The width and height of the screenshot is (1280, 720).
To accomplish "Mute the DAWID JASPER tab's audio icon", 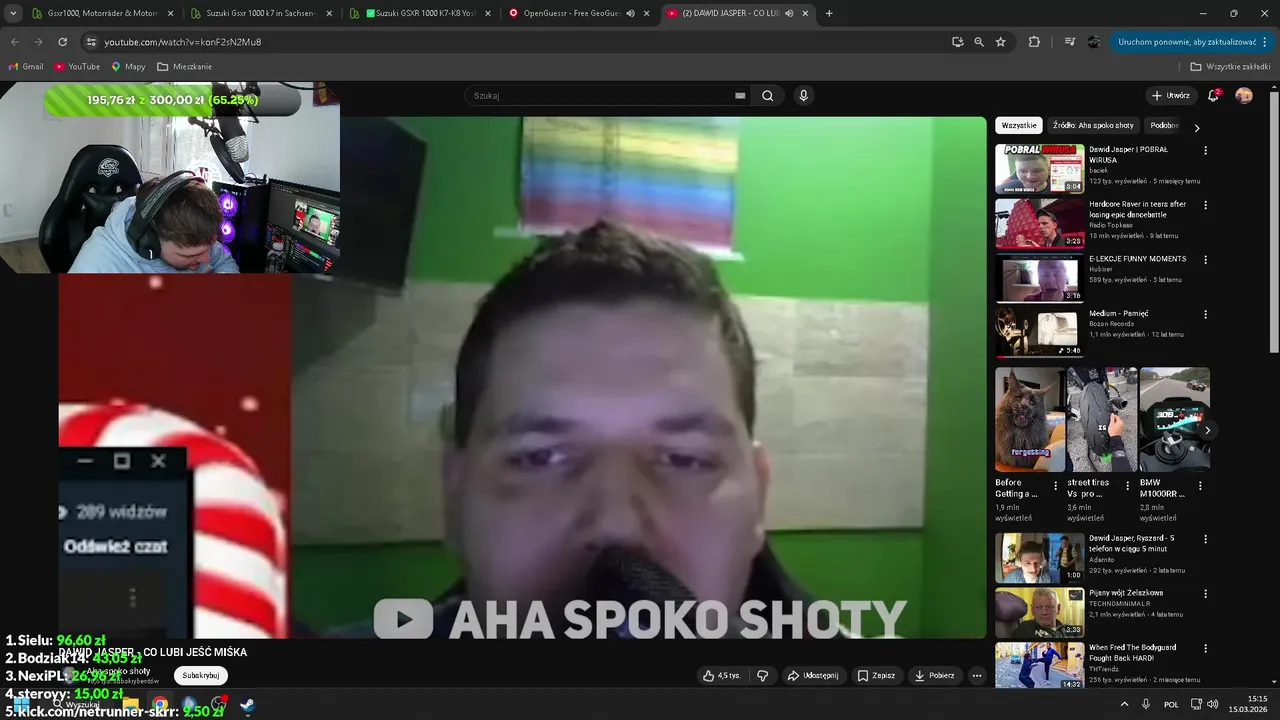I will click(789, 13).
